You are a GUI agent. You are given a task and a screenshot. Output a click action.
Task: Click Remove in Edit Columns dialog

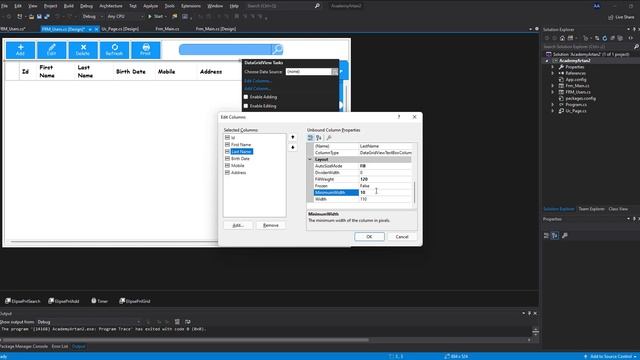pyautogui.click(x=271, y=225)
